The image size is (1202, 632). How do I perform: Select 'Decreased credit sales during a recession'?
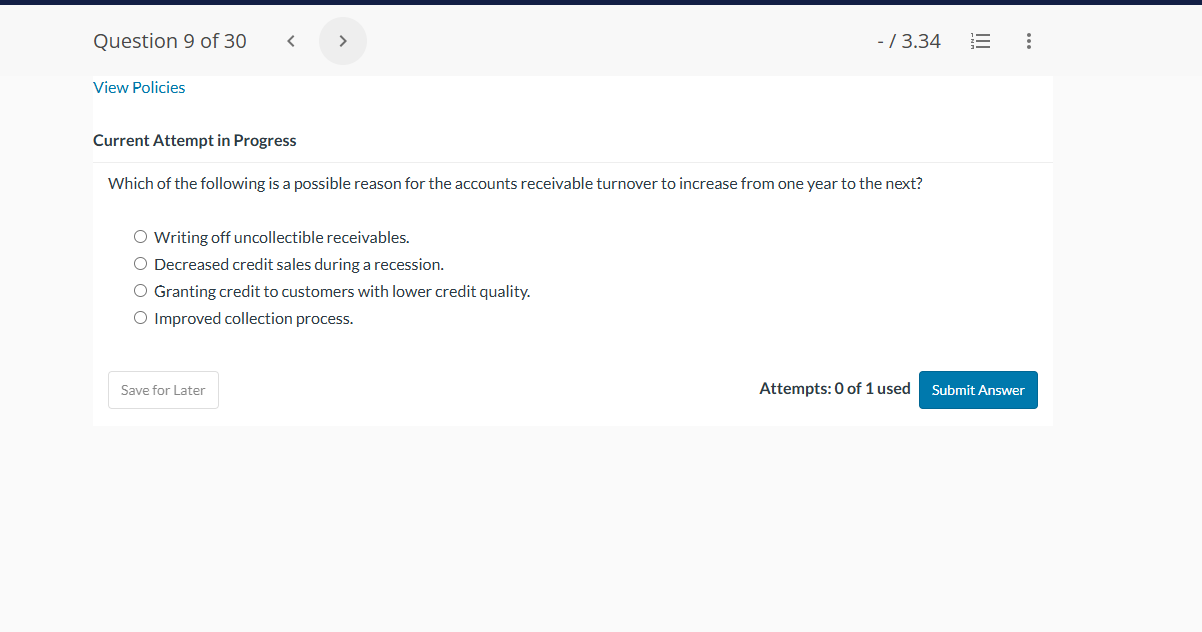tap(140, 263)
